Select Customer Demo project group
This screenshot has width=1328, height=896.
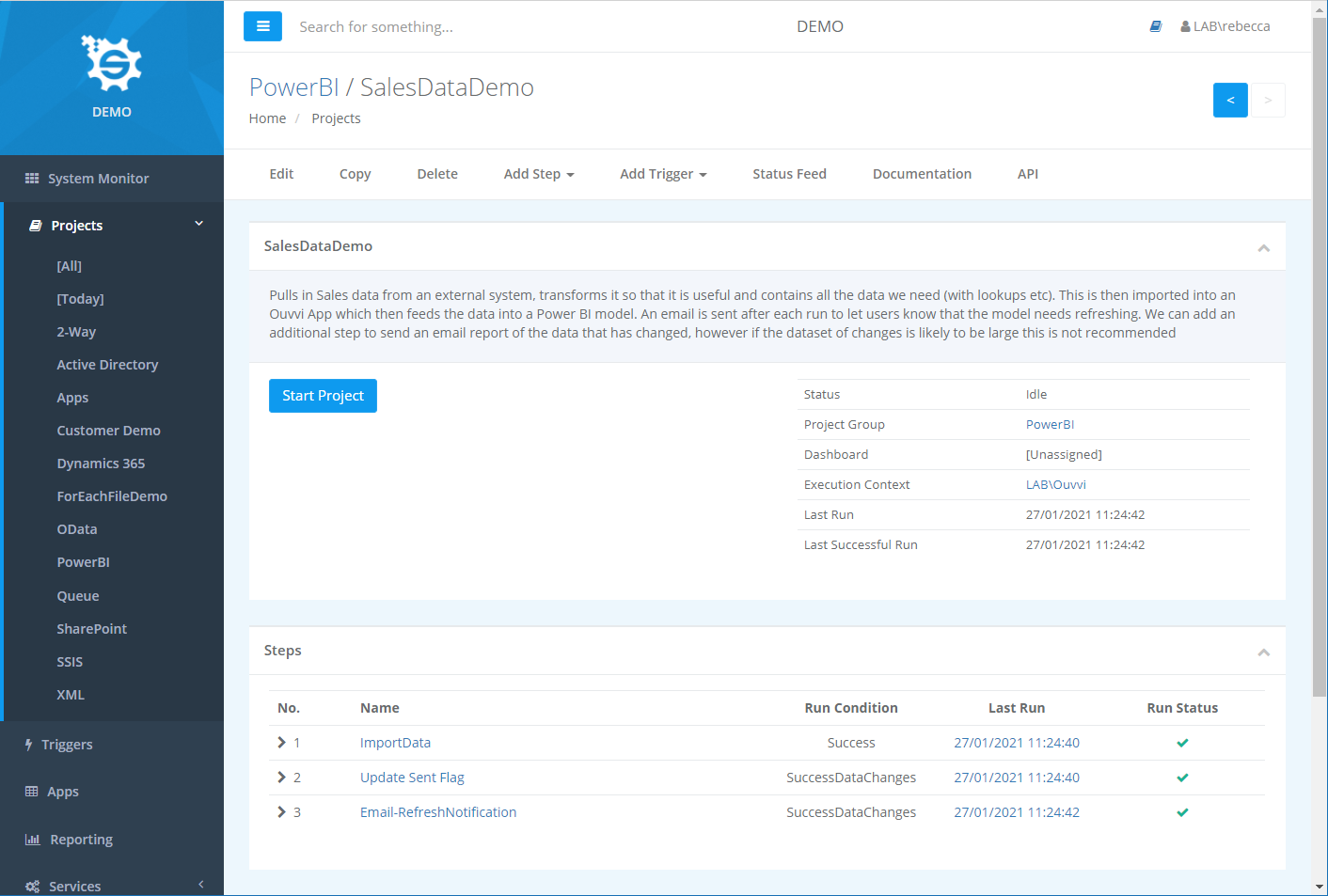click(x=108, y=431)
